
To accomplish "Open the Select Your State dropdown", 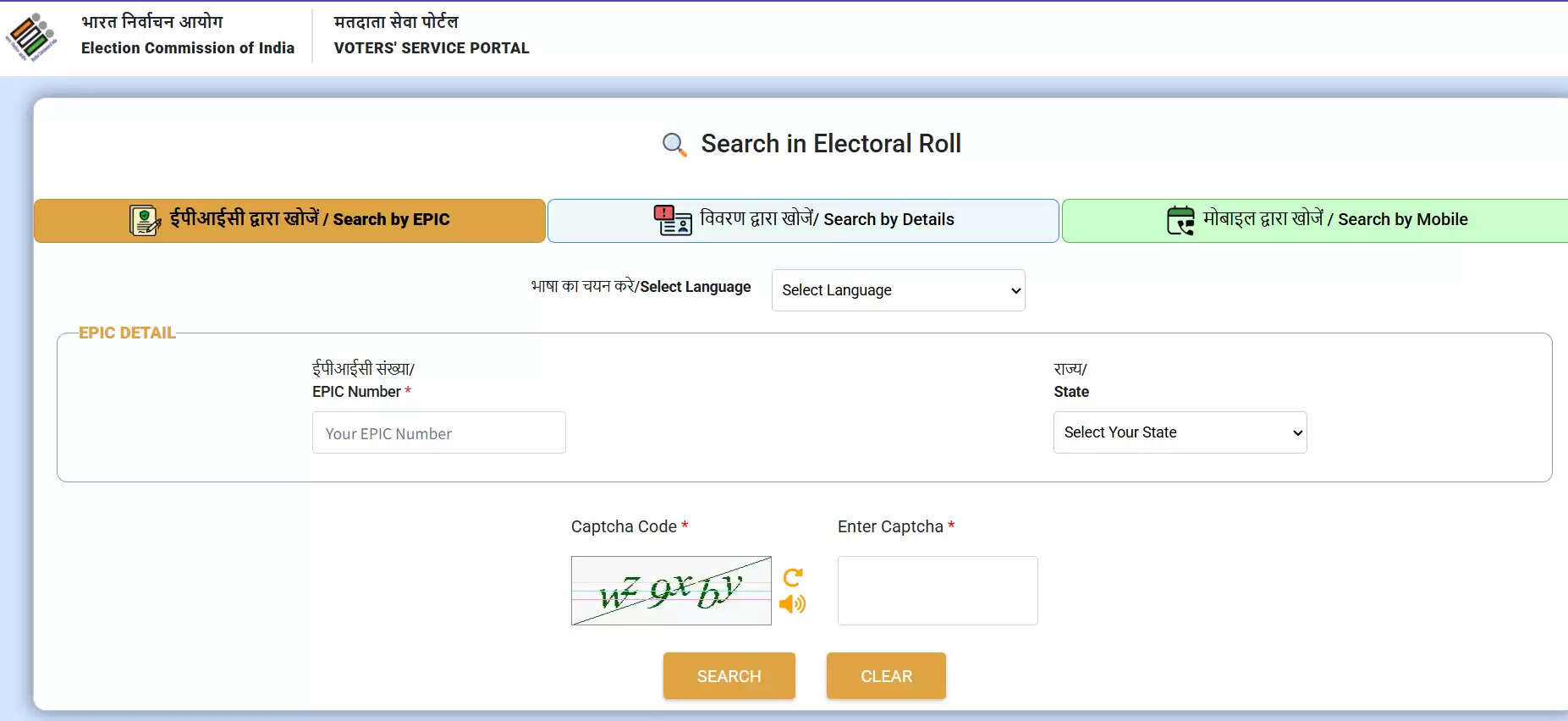I will coord(1180,432).
